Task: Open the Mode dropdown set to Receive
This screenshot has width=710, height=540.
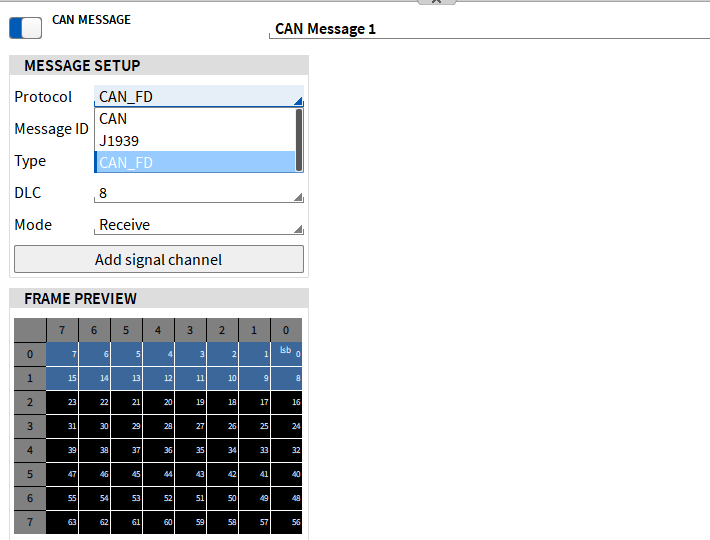Action: point(198,225)
